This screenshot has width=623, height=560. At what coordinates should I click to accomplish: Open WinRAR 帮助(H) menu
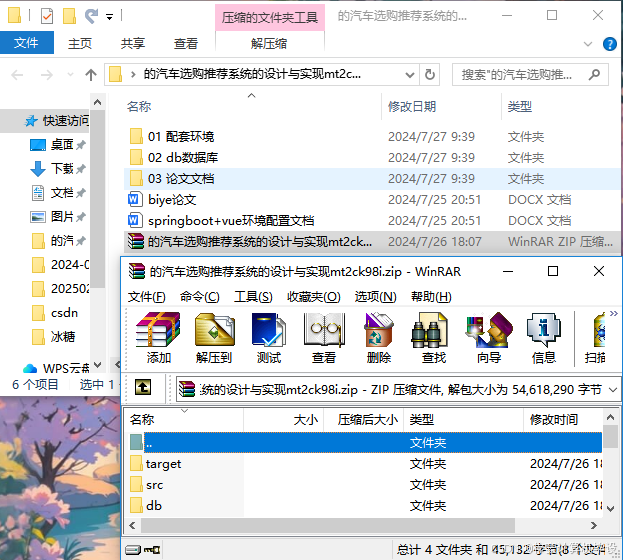click(431, 296)
